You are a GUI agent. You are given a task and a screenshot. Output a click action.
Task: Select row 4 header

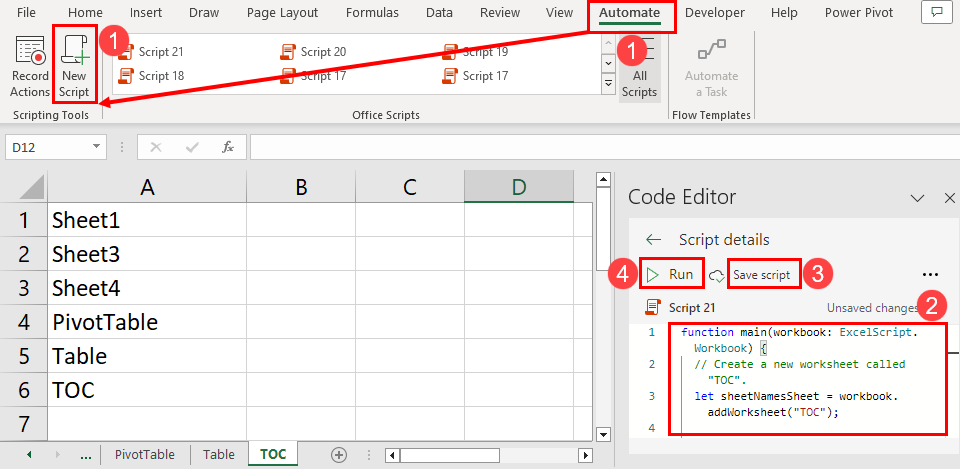(x=24, y=322)
